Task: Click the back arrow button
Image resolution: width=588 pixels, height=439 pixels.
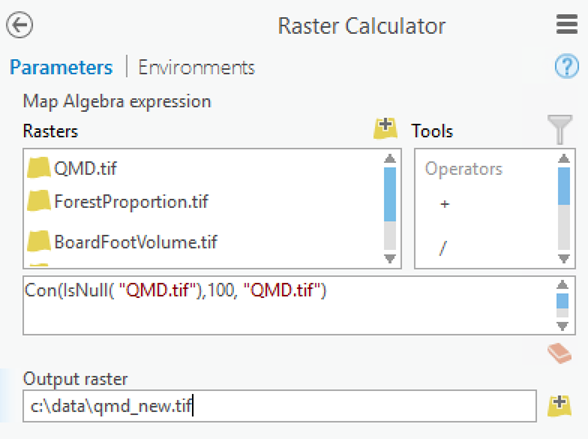Action: 20,25
